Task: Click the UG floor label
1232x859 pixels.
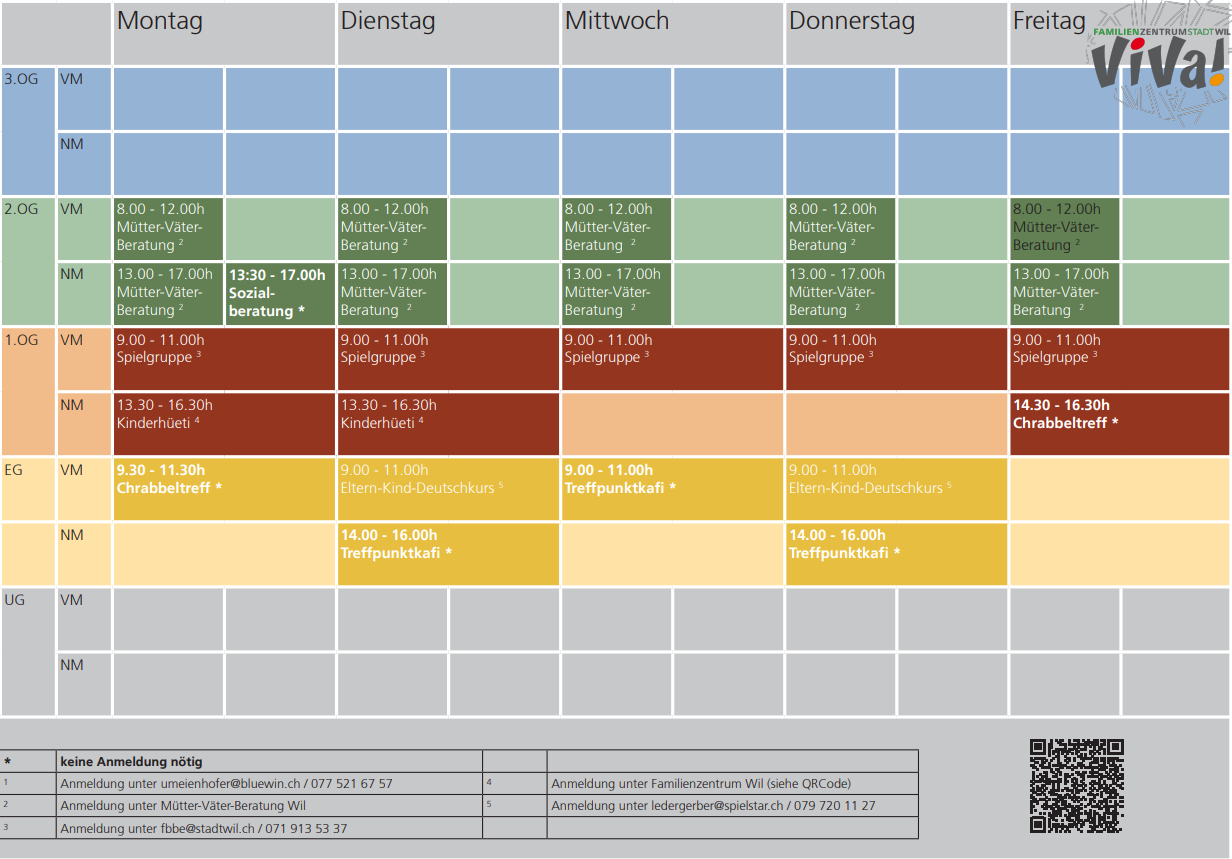Action: point(15,600)
